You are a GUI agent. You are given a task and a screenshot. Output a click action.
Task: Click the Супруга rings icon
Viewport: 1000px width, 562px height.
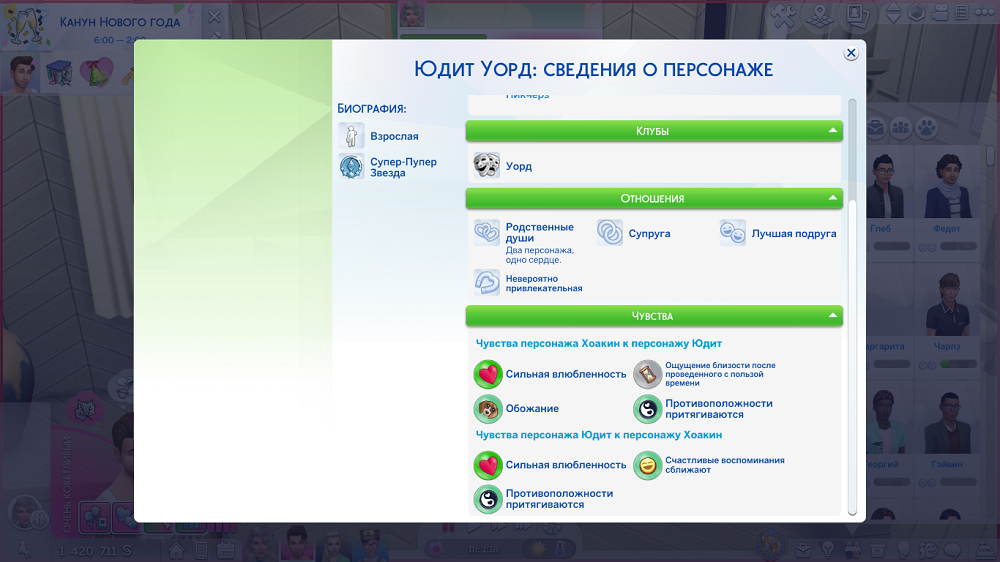(610, 233)
